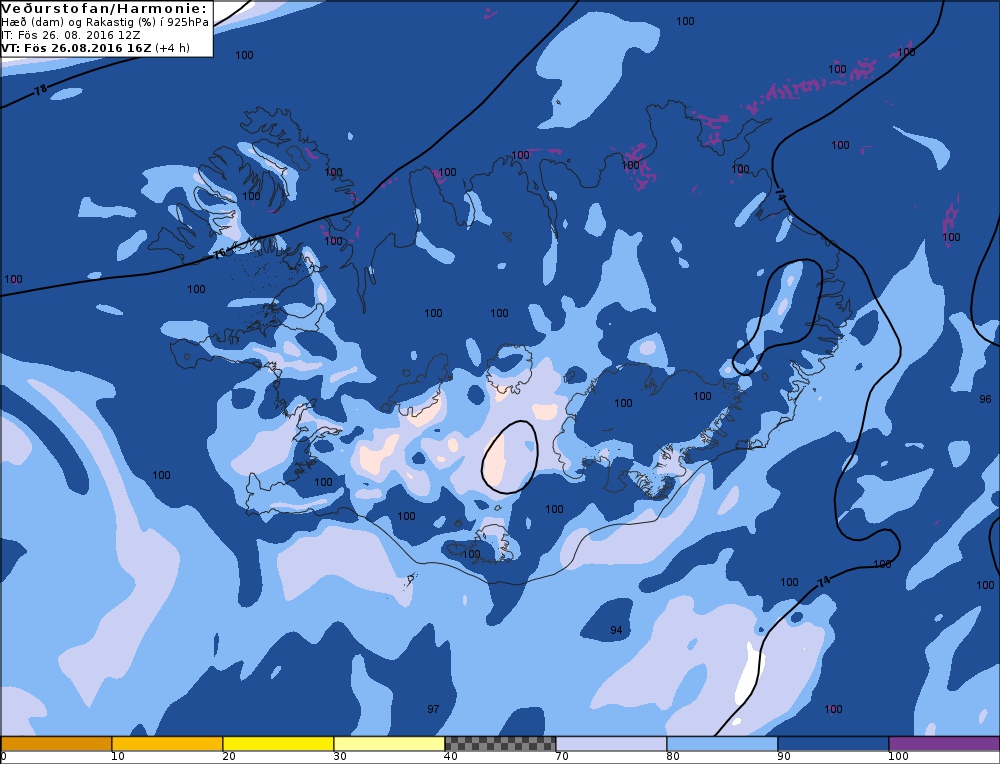The height and width of the screenshot is (764, 1000).
Task: Click the humidity value '96' on the map
Action: (x=985, y=399)
